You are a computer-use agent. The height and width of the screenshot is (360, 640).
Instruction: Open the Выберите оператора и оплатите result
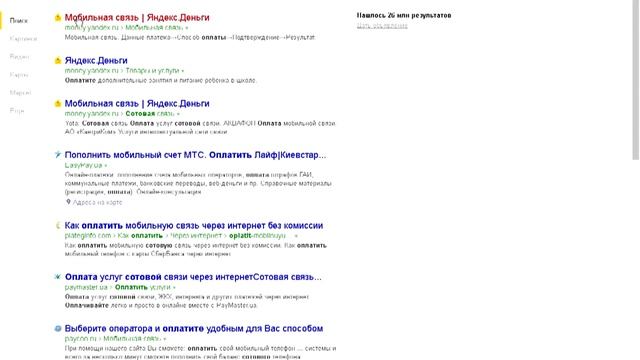coord(194,329)
